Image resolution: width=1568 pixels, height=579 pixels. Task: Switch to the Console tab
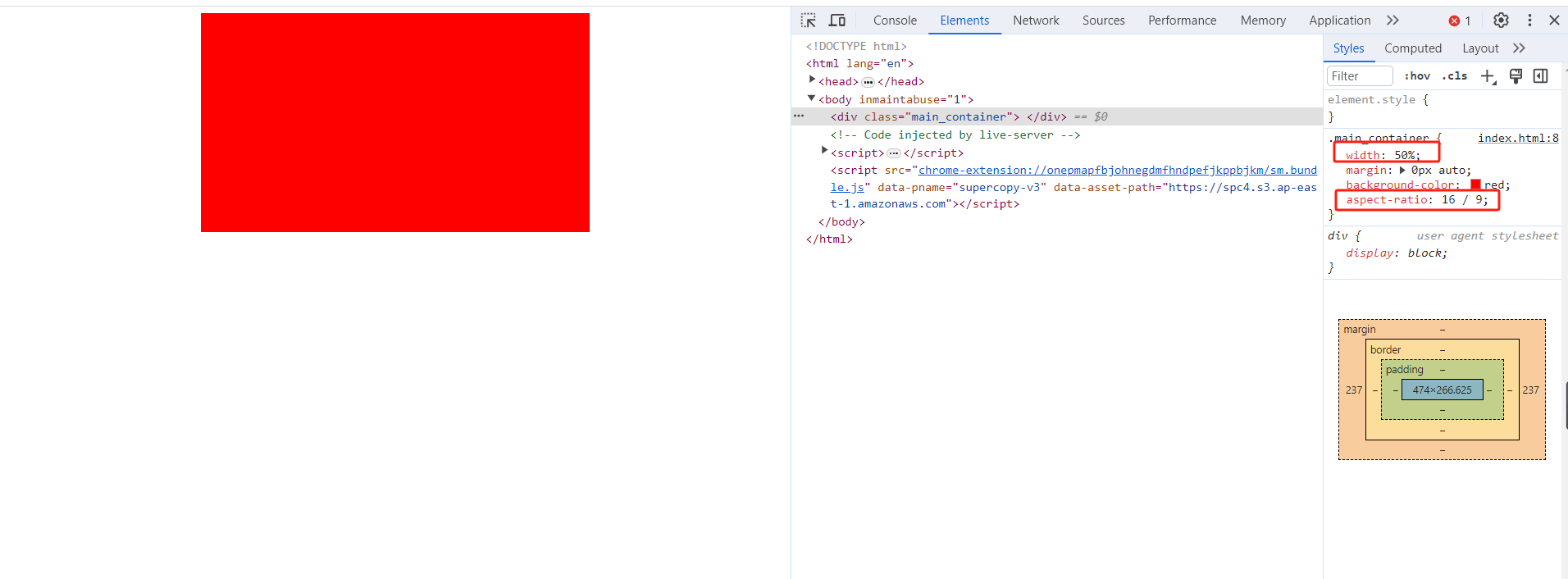(895, 21)
